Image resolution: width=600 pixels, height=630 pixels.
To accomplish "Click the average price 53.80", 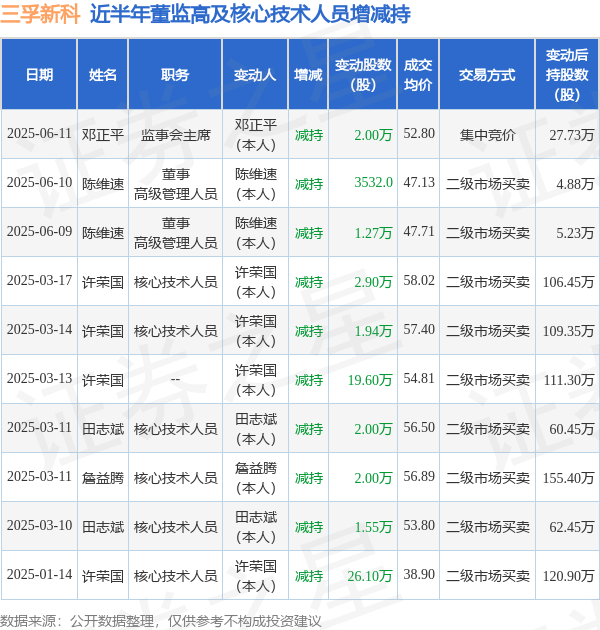I will (x=419, y=526).
